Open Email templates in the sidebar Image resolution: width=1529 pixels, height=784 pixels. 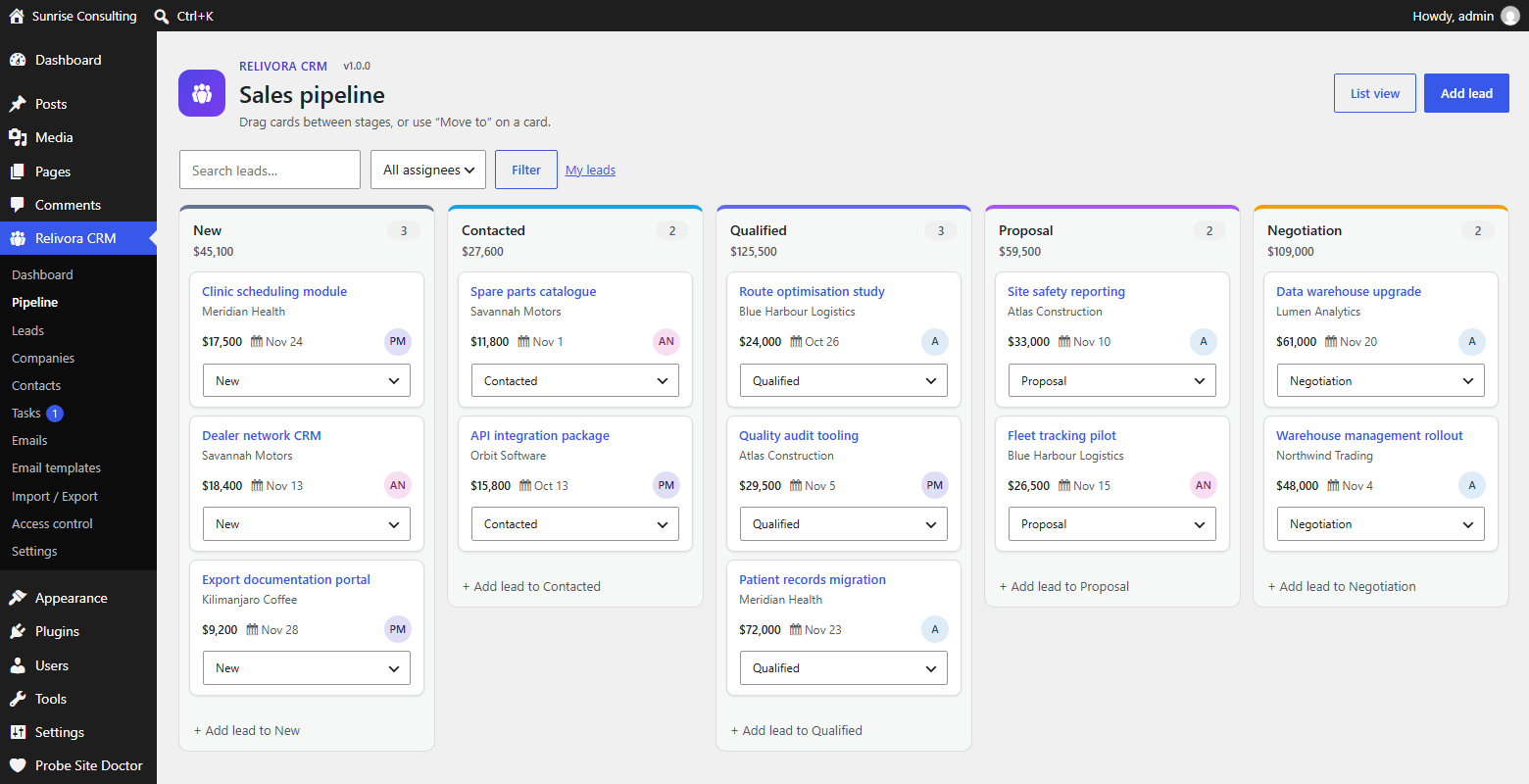tap(56, 467)
